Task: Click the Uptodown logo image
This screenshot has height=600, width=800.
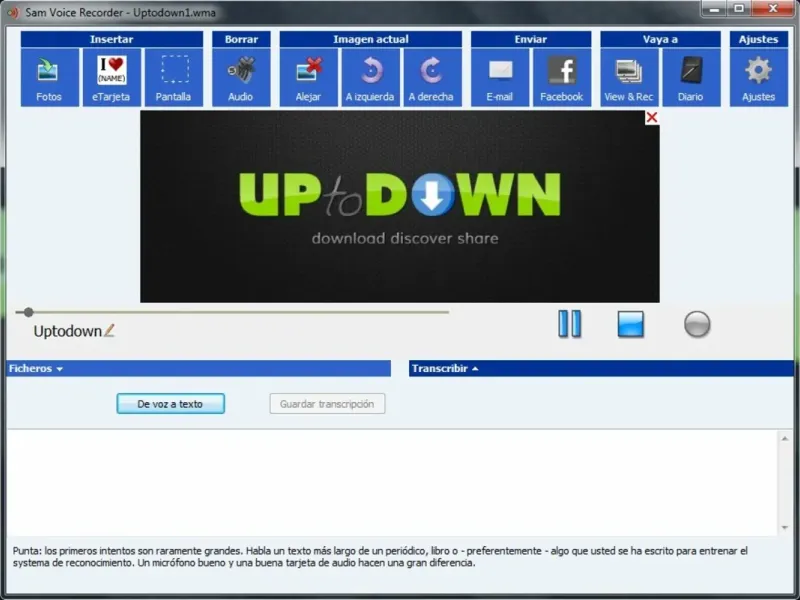Action: (399, 206)
